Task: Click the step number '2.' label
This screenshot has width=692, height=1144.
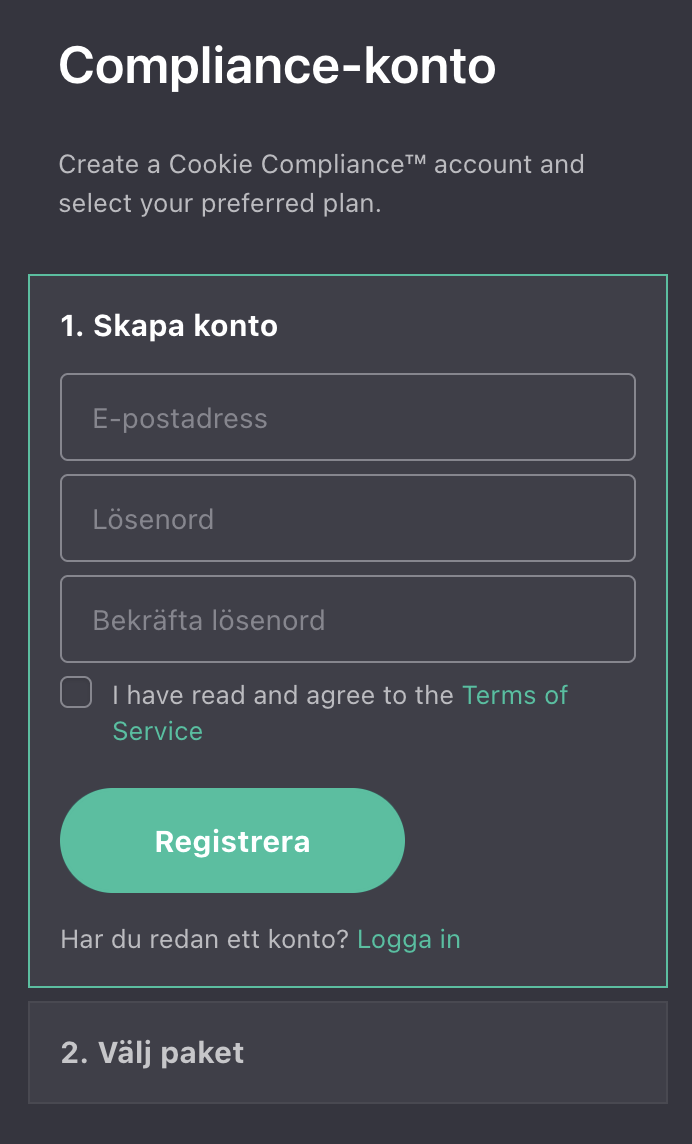Action: point(74,1052)
